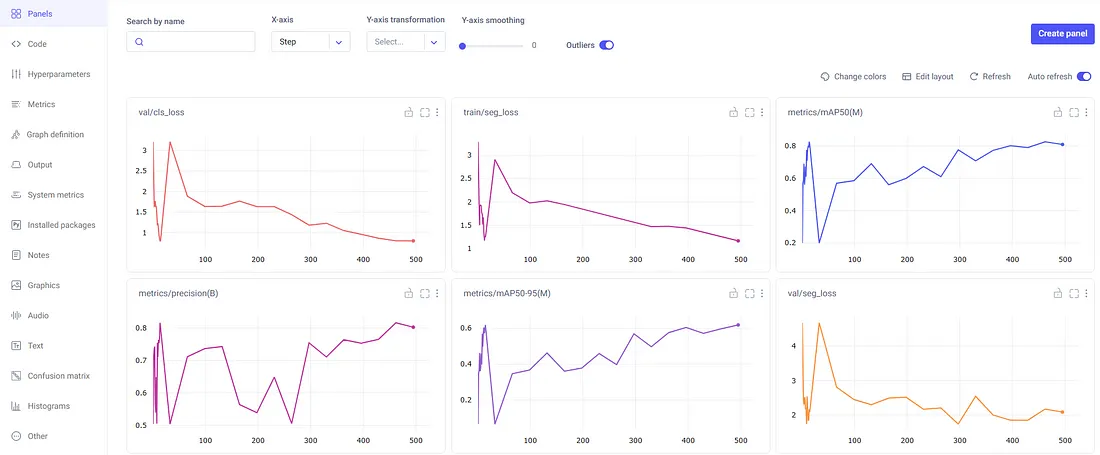Toggle the Outliers switch
The image size is (1100, 455).
tap(606, 45)
